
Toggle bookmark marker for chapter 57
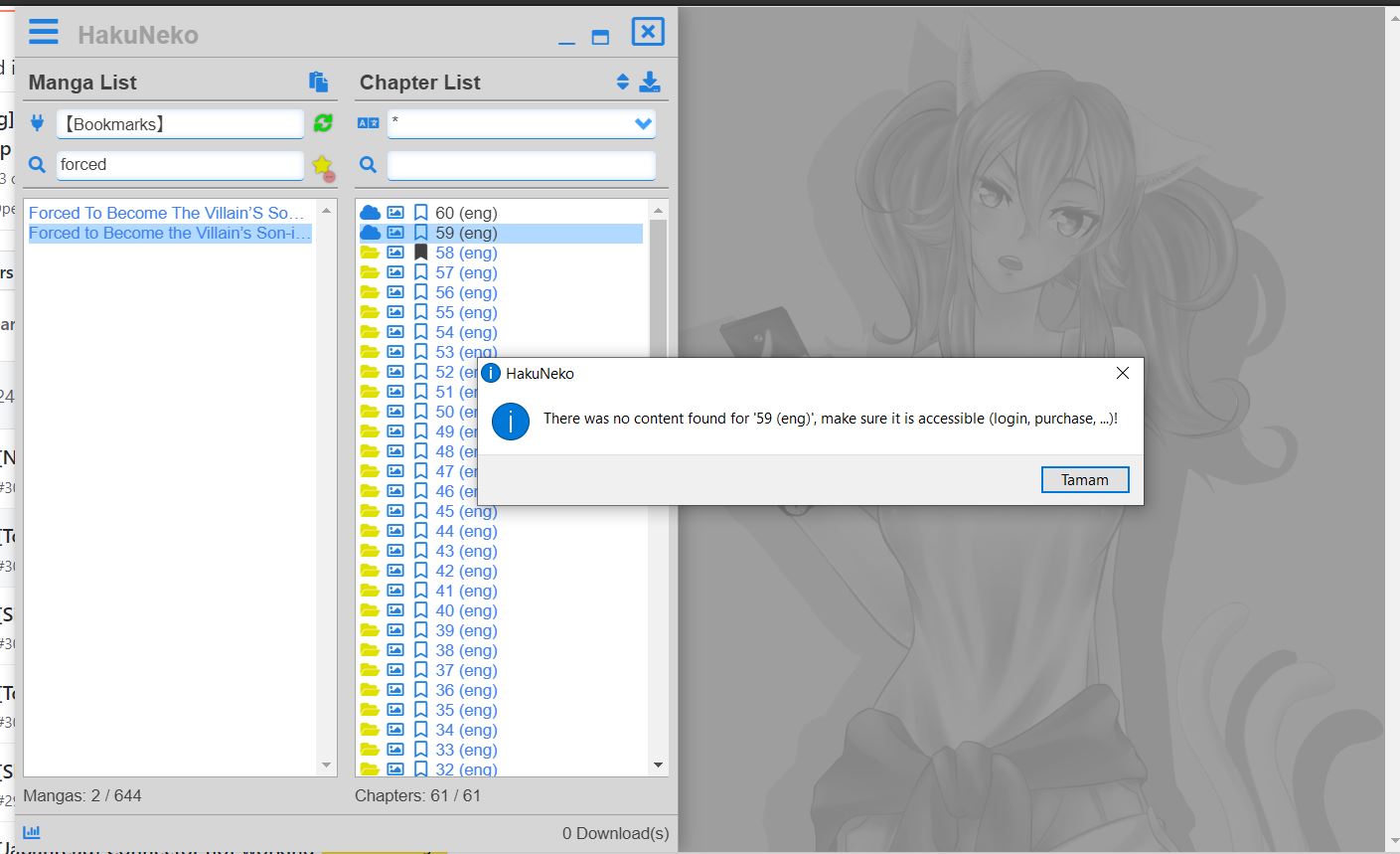(x=420, y=272)
